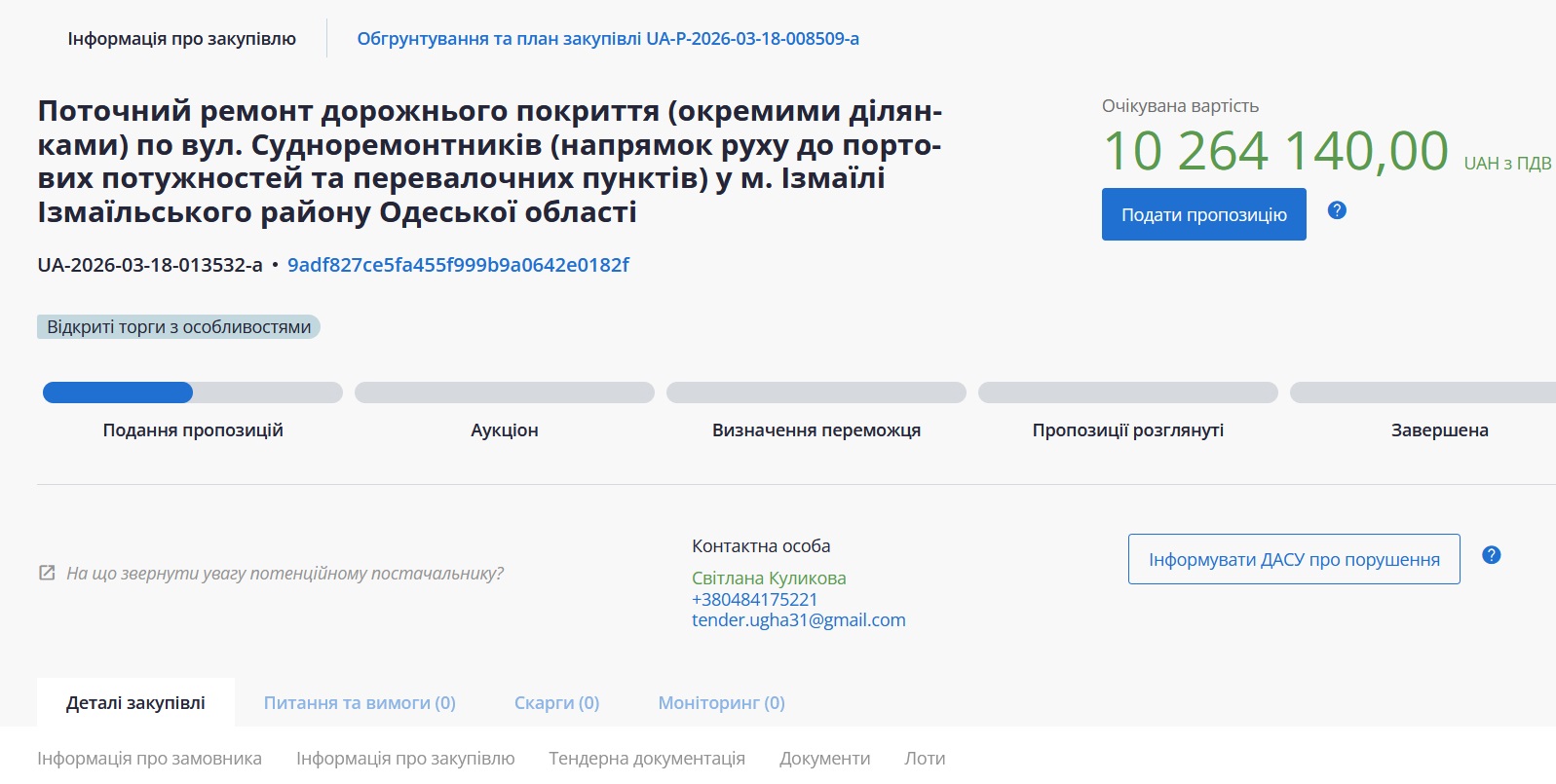Screen dimensions: 1556x784
Task: Click external link icon near supplier hint
Action: pyautogui.click(x=47, y=573)
